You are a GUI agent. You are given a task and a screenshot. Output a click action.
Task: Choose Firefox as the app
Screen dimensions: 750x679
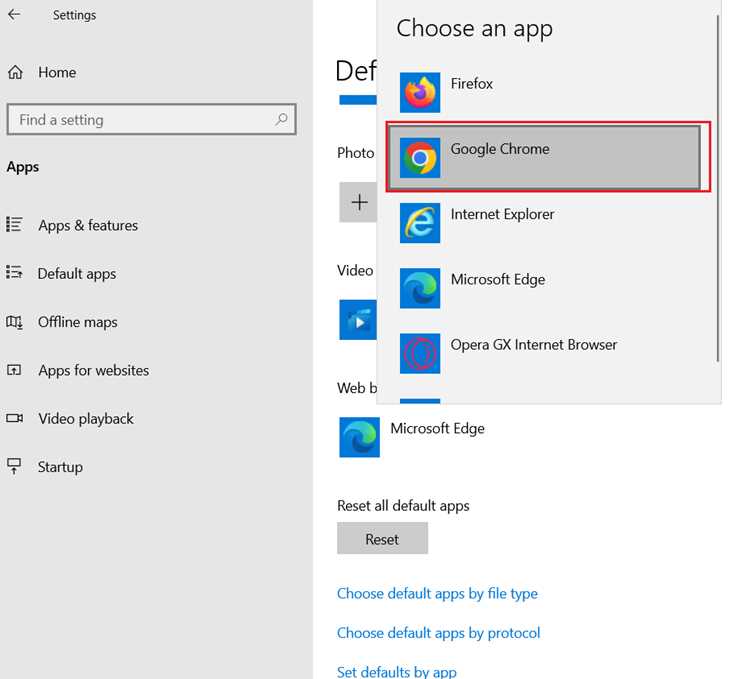click(545, 93)
